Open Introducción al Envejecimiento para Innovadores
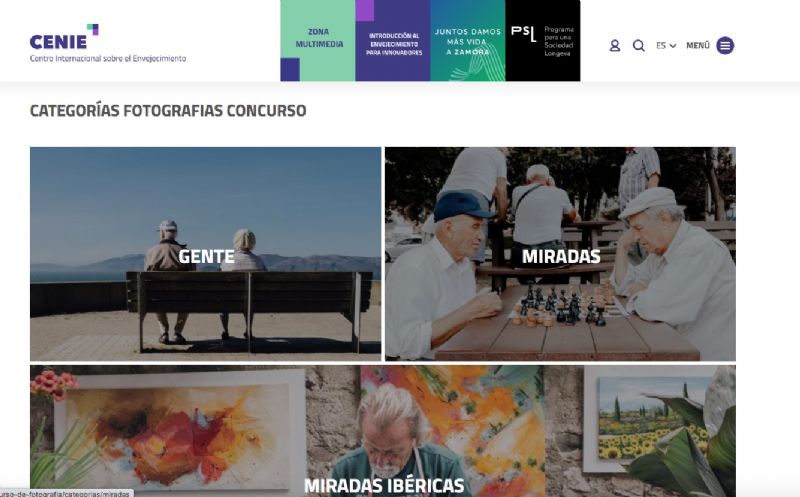Image resolution: width=800 pixels, height=497 pixels. (393, 41)
